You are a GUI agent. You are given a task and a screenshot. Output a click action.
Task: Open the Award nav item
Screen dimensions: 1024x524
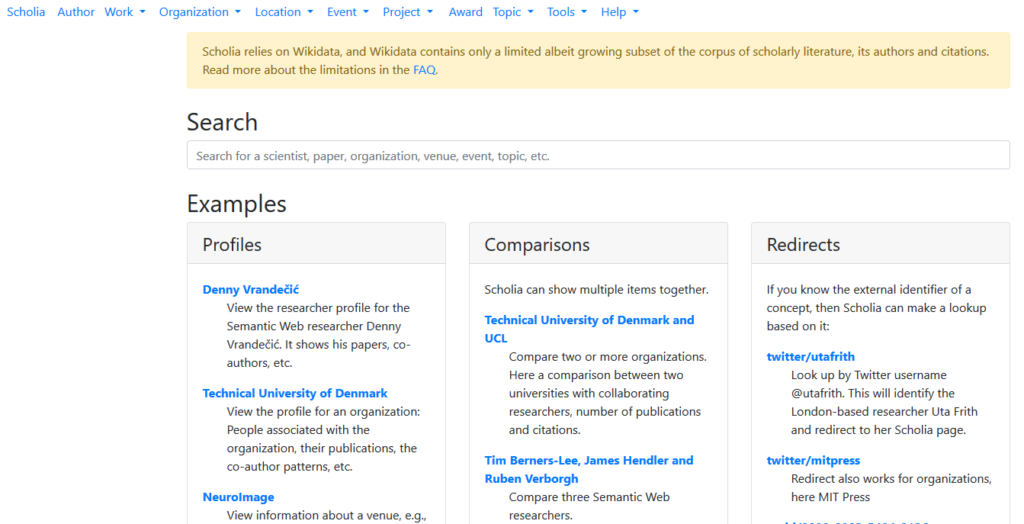point(466,12)
